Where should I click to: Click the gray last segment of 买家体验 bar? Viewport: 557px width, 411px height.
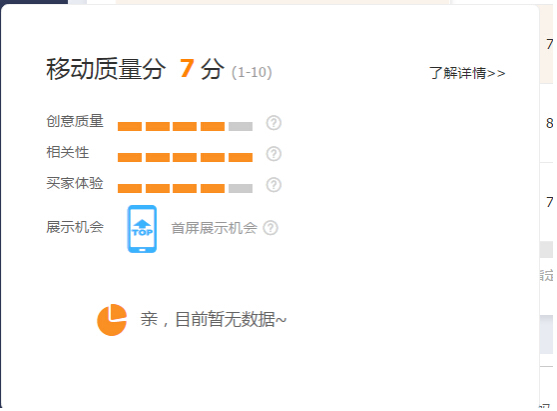tap(240, 188)
